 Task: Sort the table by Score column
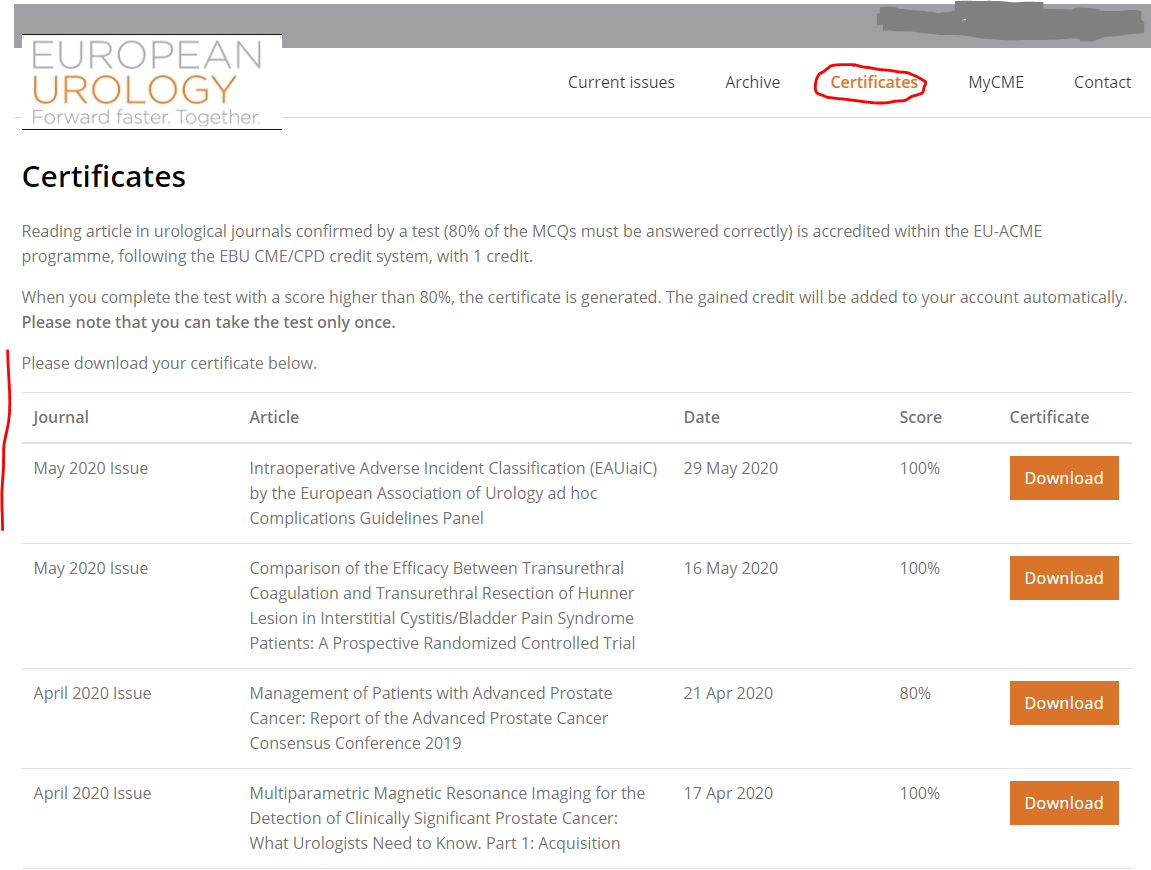pos(920,417)
